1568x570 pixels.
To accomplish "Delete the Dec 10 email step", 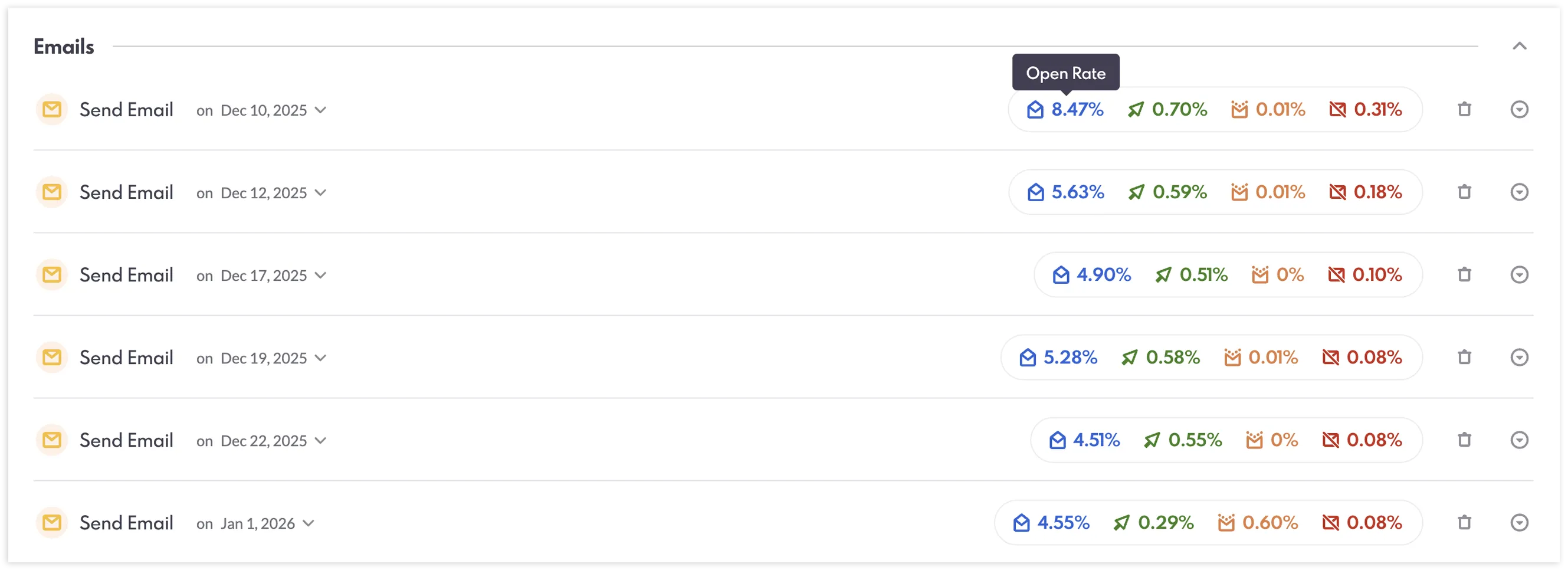I will tap(1465, 109).
